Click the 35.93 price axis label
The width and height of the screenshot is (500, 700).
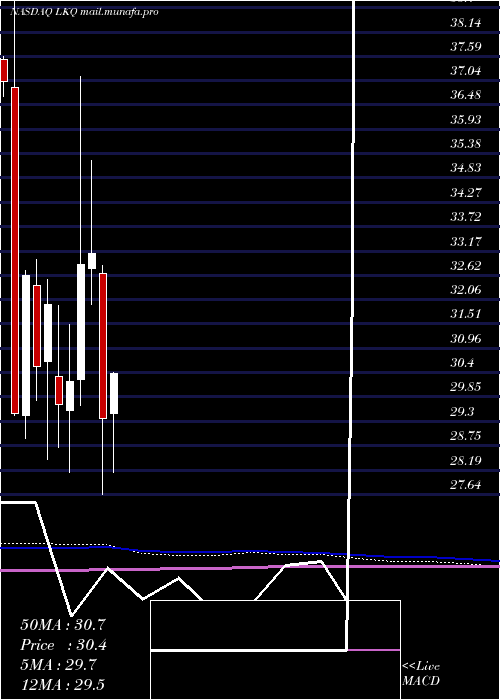pos(466,120)
